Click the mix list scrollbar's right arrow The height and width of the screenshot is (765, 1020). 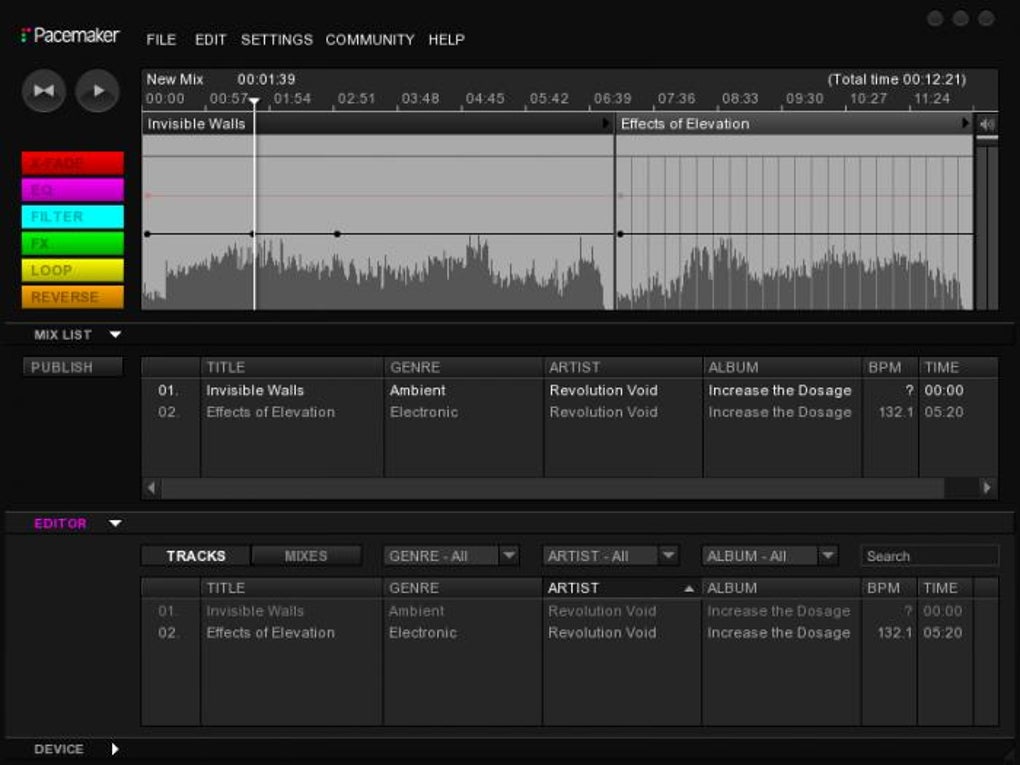coord(987,487)
